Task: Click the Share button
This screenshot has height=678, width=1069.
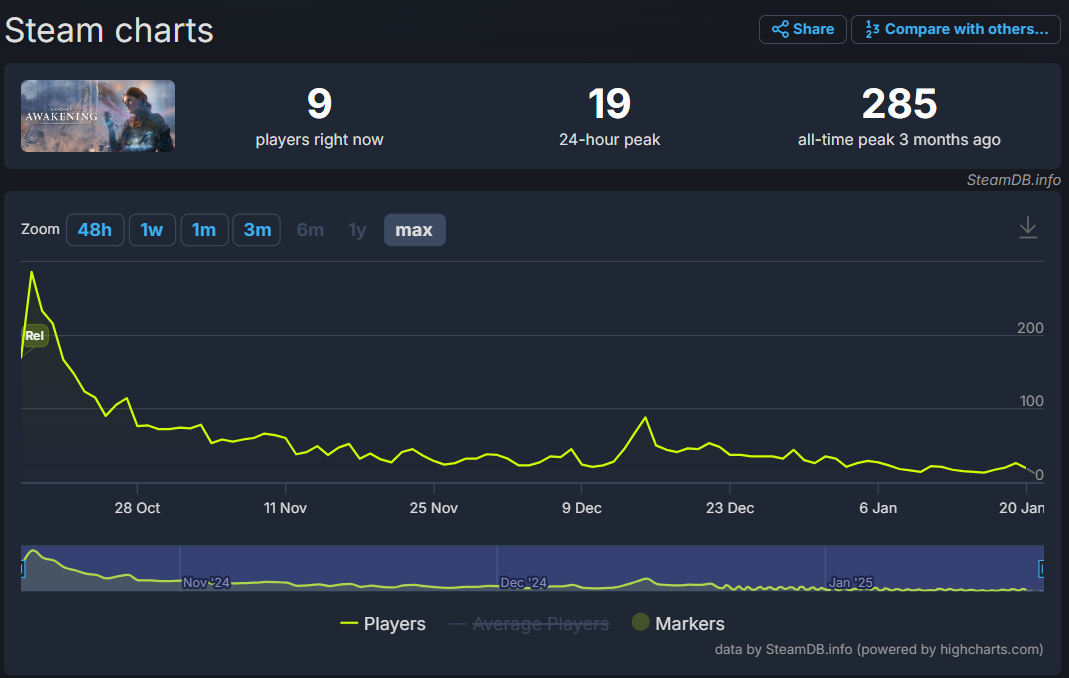Action: pos(802,29)
